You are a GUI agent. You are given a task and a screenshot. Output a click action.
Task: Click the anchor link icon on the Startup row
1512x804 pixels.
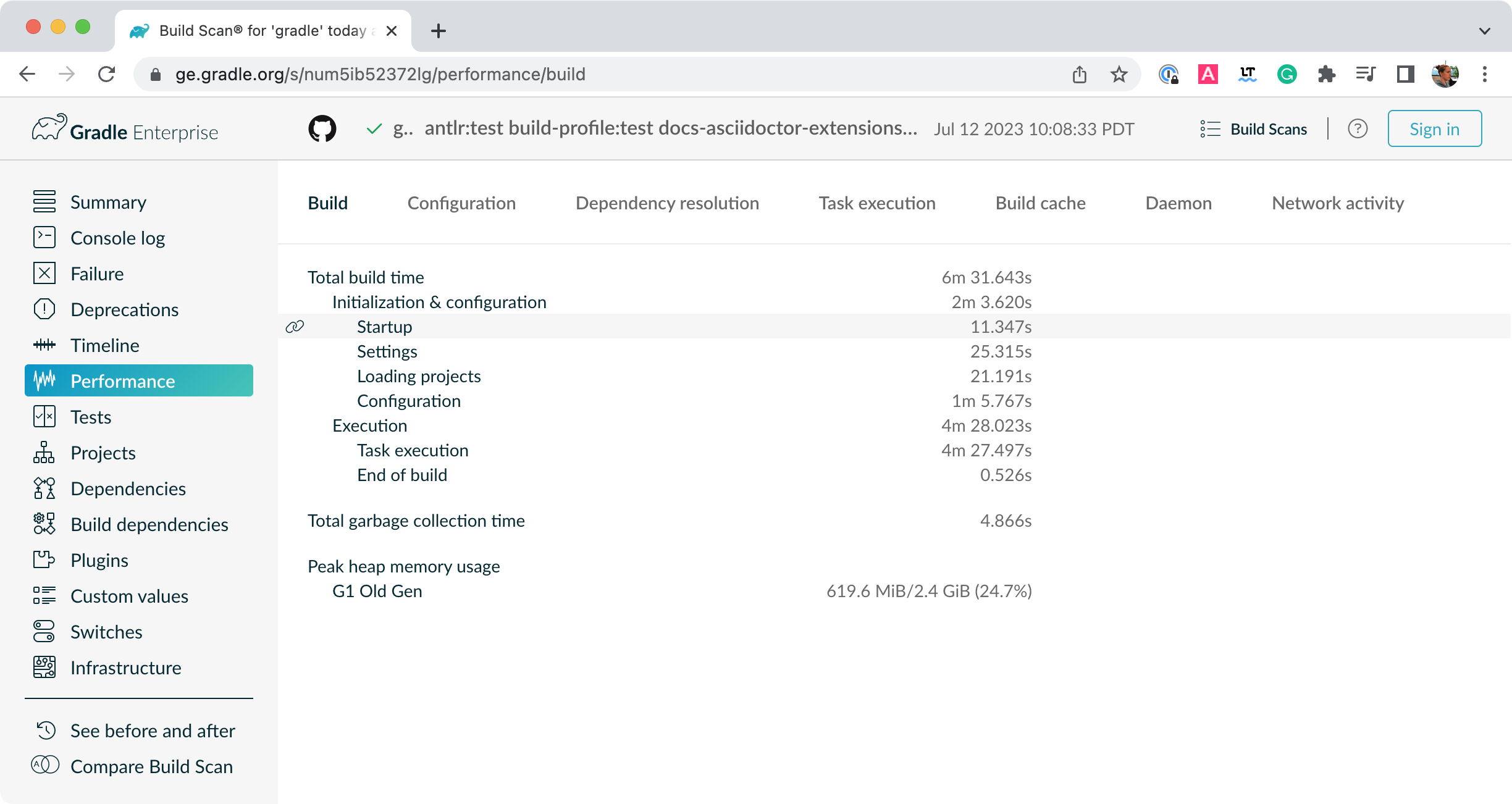point(295,326)
